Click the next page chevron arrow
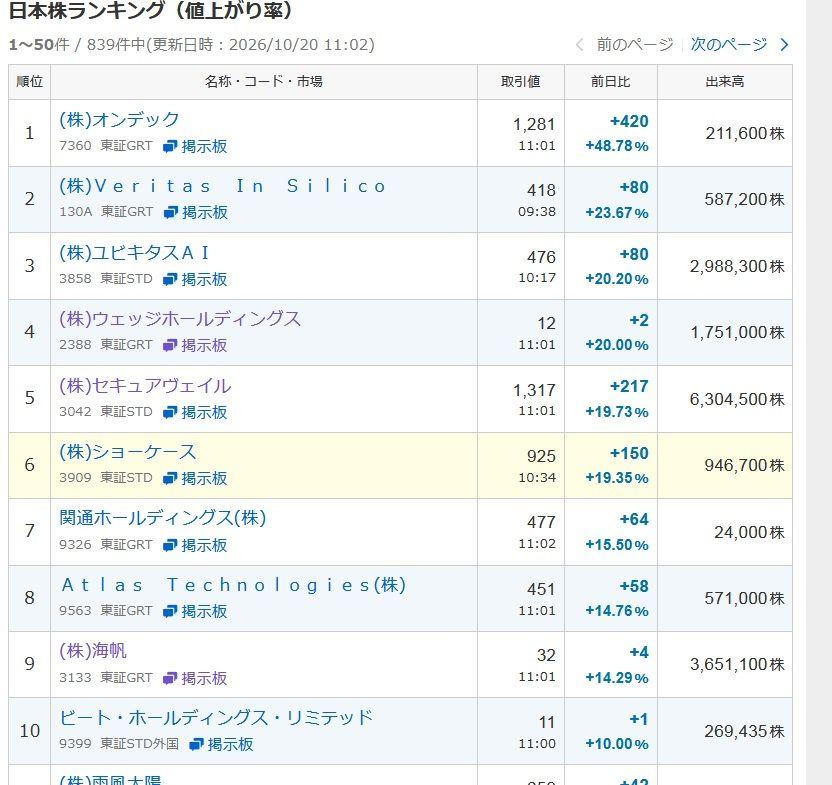This screenshot has width=832, height=785. click(x=784, y=45)
